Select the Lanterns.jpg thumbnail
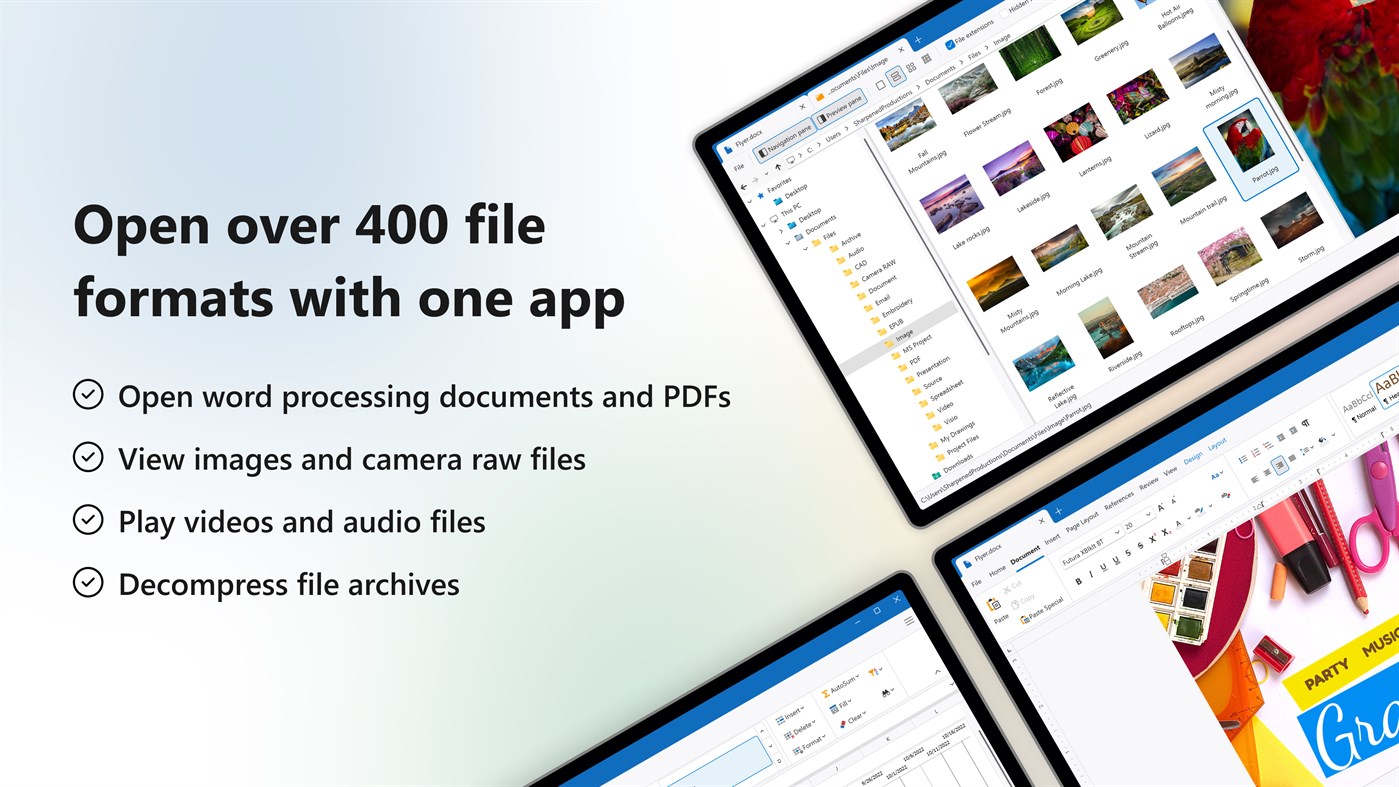Image resolution: width=1399 pixels, height=787 pixels. [x=1075, y=132]
